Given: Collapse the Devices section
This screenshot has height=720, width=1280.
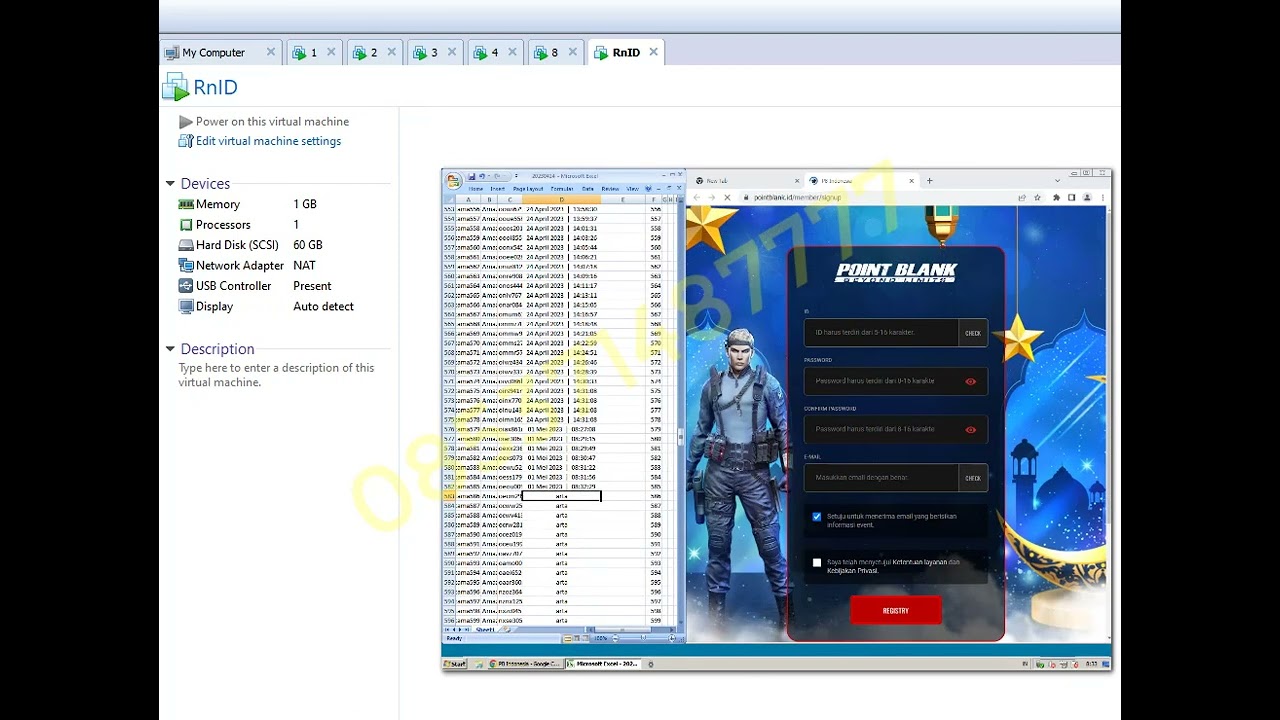Looking at the screenshot, I should 170,184.
